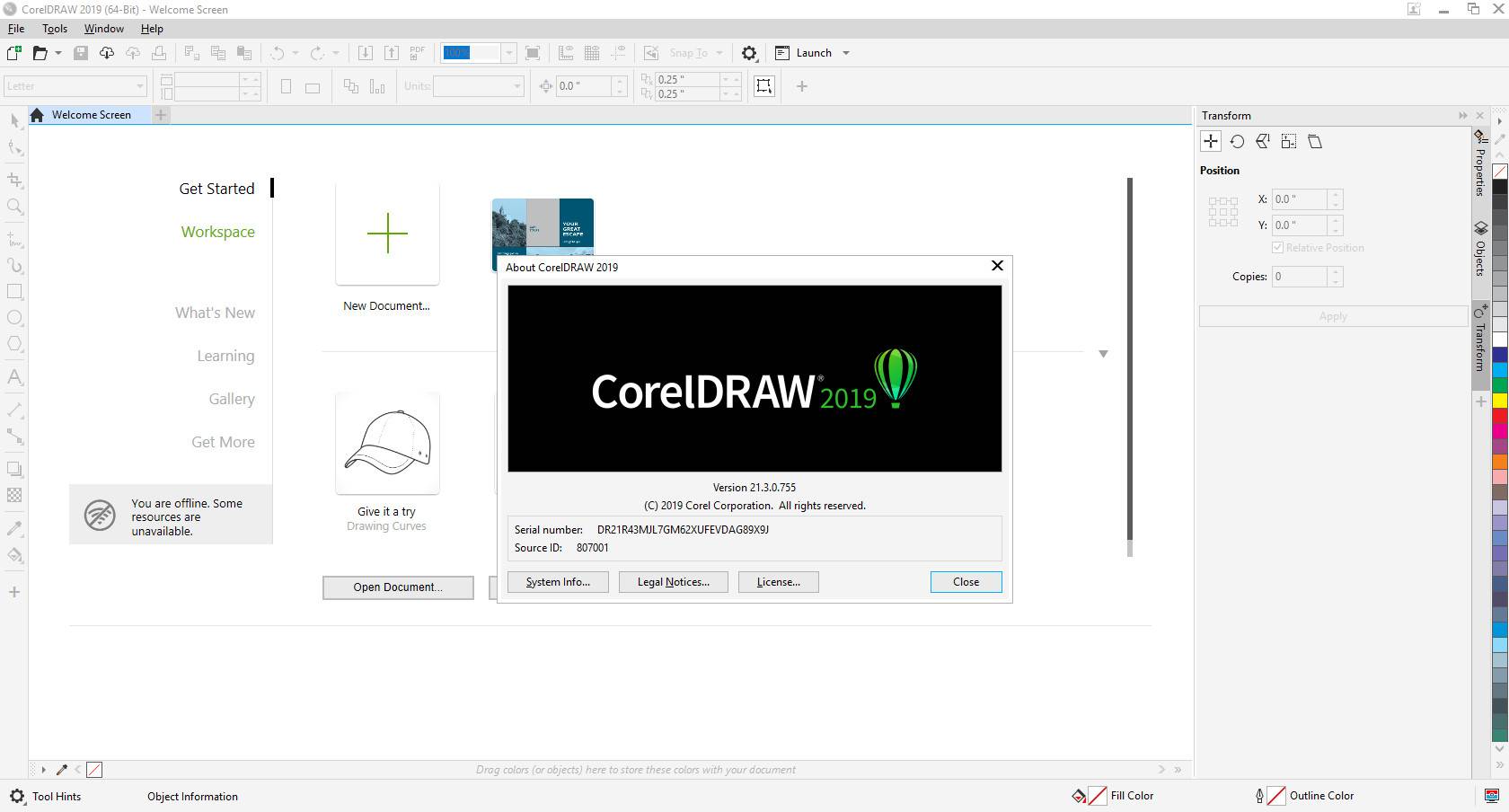Select the Ellipse tool in the toolbox
This screenshot has height=812, width=1509.
click(x=14, y=317)
